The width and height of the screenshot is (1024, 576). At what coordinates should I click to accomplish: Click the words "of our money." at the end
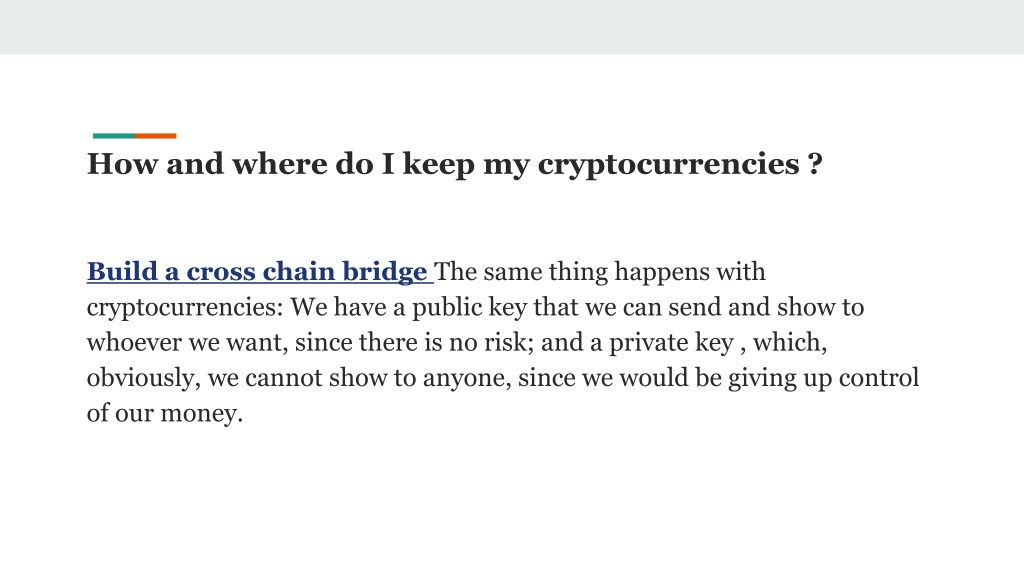tap(165, 413)
